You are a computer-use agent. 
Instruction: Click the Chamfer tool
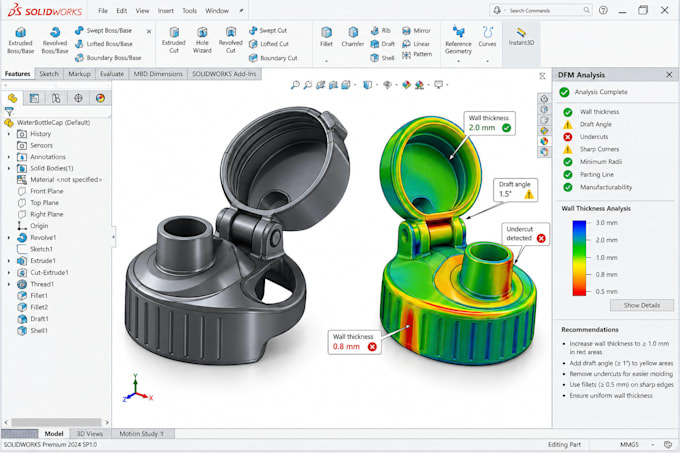tap(353, 37)
